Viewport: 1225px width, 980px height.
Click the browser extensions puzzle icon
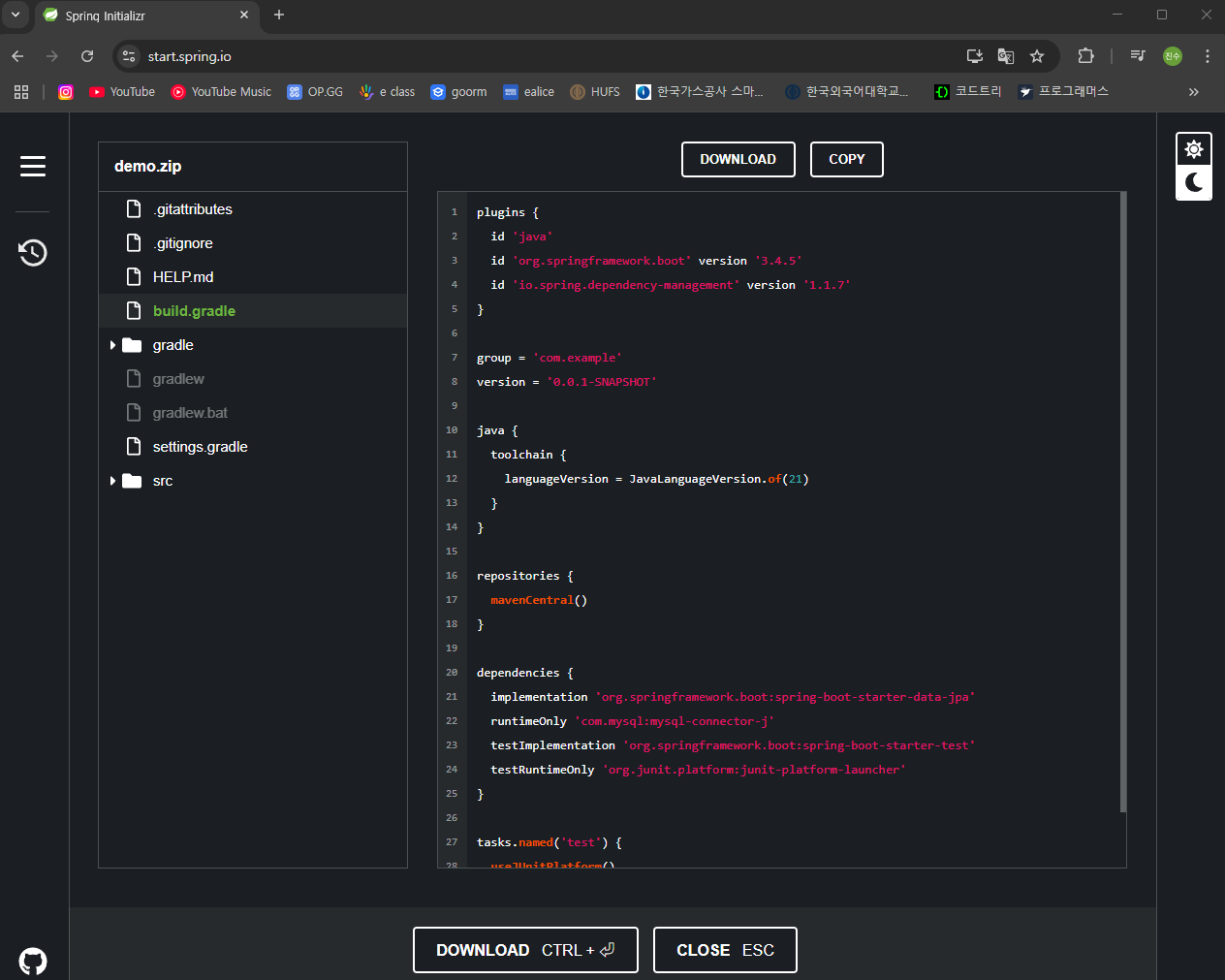(1085, 56)
